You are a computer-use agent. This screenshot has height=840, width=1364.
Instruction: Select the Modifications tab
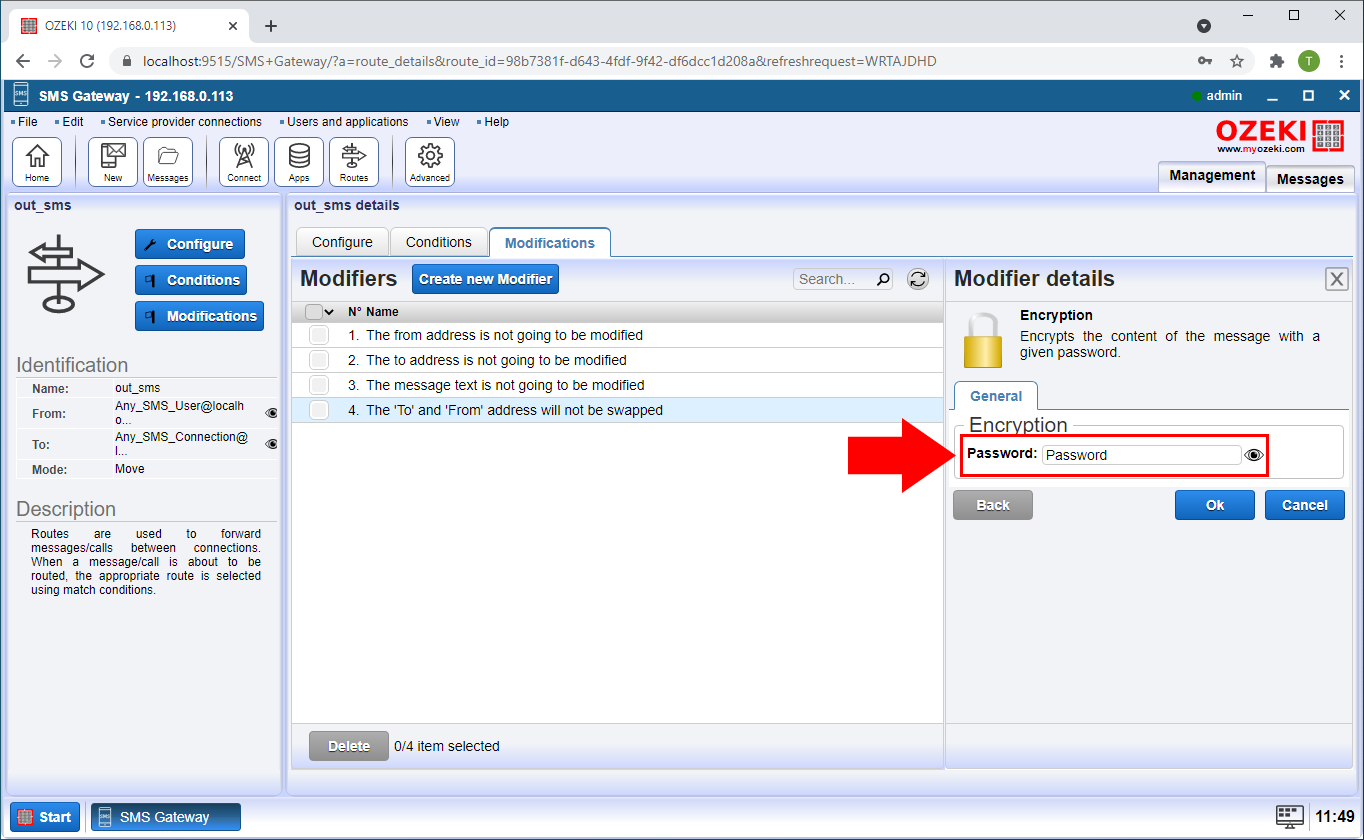(x=550, y=243)
